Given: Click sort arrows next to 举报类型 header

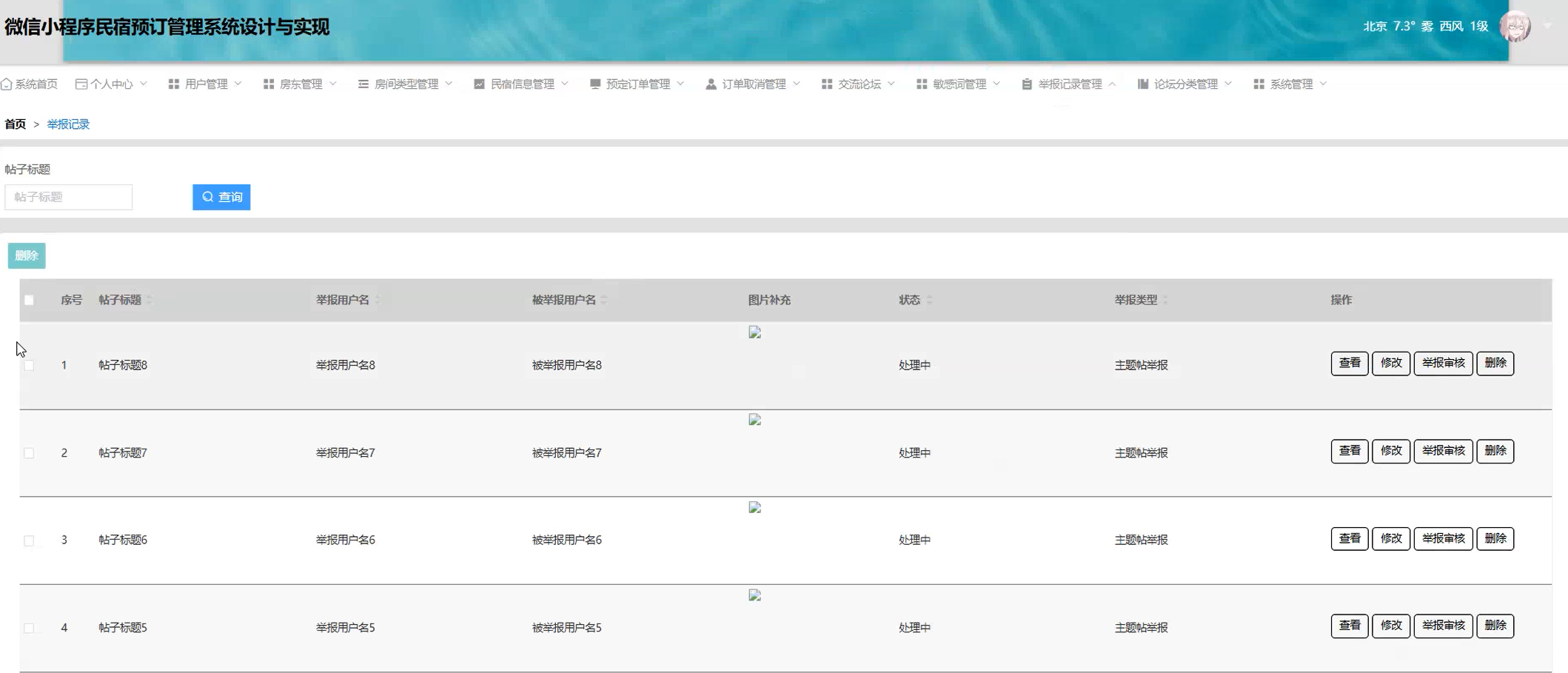Looking at the screenshot, I should [1165, 300].
